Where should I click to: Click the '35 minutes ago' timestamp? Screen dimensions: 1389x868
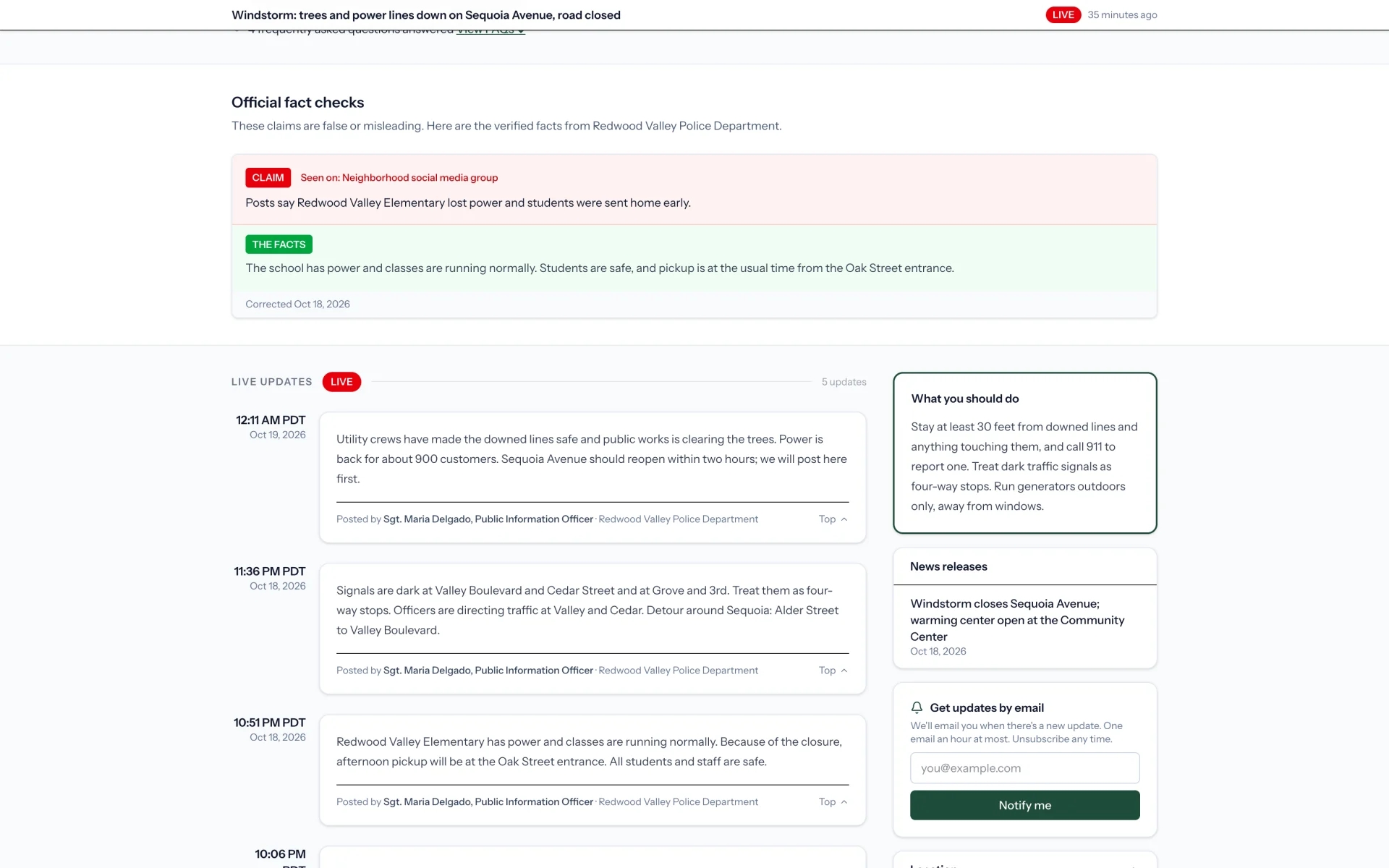point(1122,14)
